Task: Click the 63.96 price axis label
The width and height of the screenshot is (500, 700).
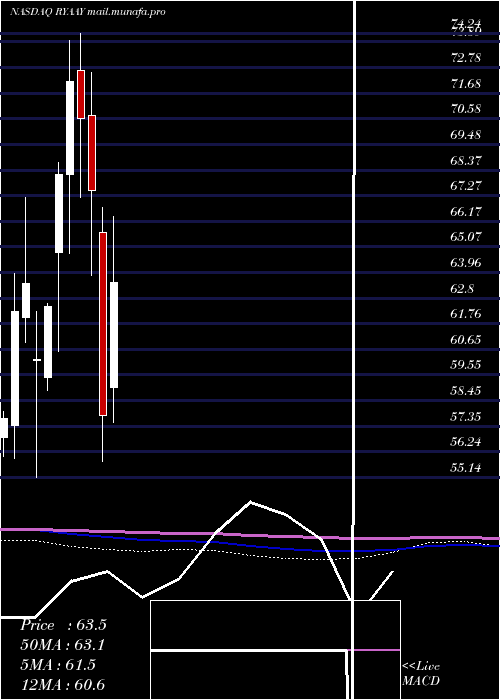Action: click(x=466, y=263)
